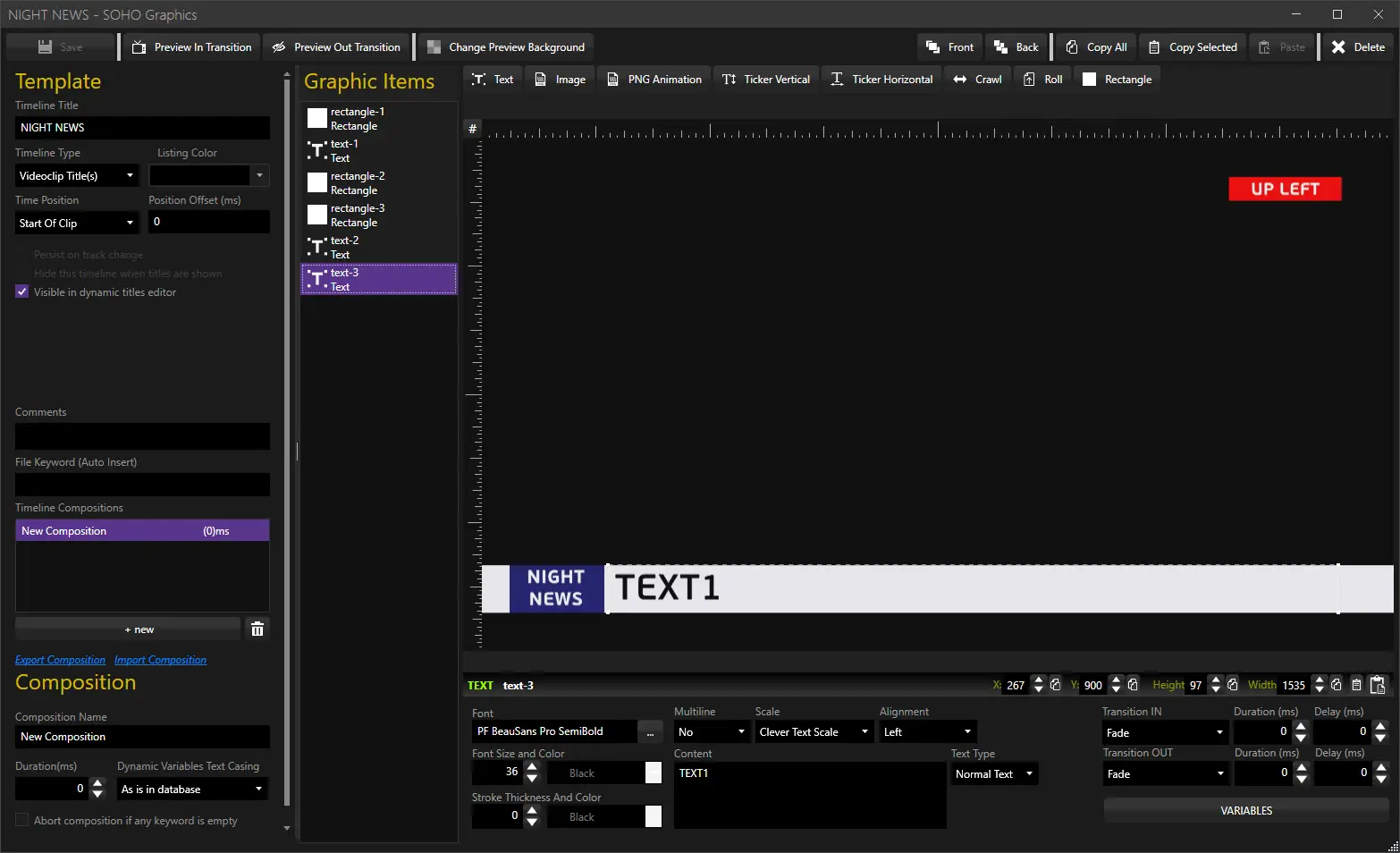
Task: Increase the Y position stepper
Action: pyautogui.click(x=1116, y=680)
